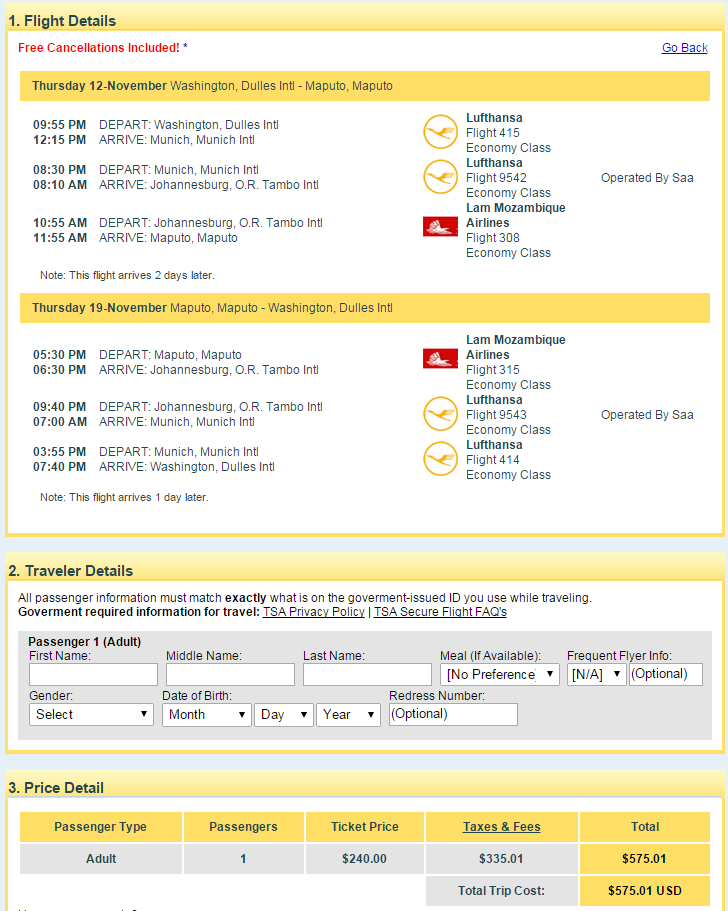Image resolution: width=728 pixels, height=911 pixels.
Task: Follow the Go Back link
Action: coord(684,48)
